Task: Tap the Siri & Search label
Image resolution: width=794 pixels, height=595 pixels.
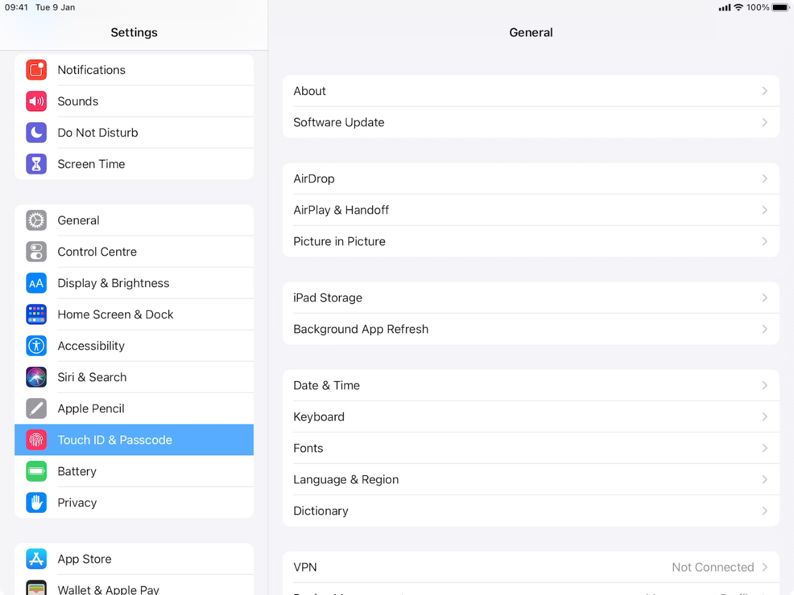Action: click(92, 377)
